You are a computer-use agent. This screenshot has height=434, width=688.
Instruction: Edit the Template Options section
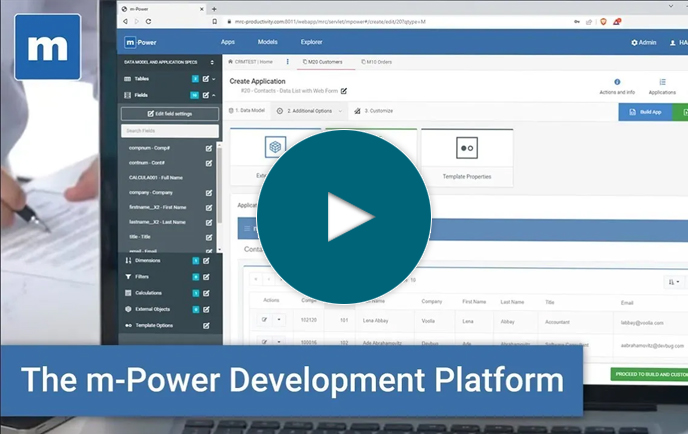[206, 326]
